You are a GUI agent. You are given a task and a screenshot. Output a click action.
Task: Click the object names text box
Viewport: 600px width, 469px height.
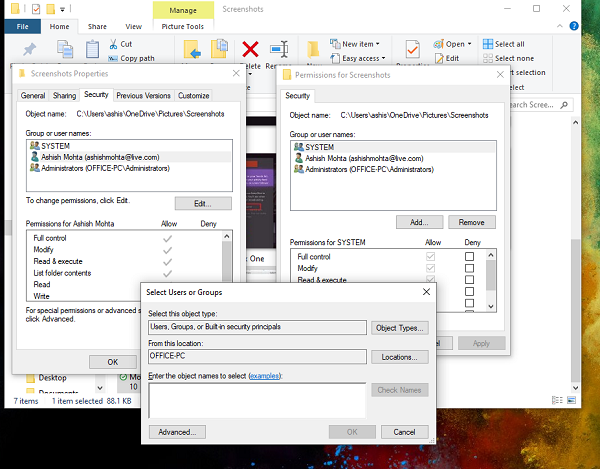click(x=256, y=399)
